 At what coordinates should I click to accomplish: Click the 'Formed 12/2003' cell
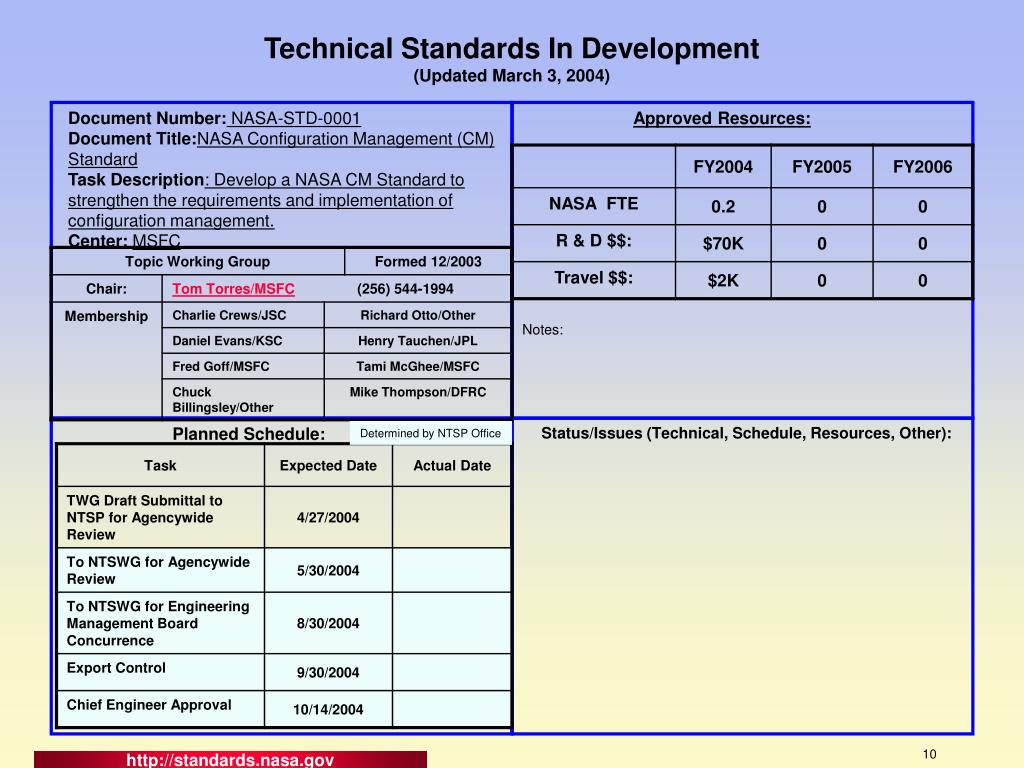click(428, 262)
